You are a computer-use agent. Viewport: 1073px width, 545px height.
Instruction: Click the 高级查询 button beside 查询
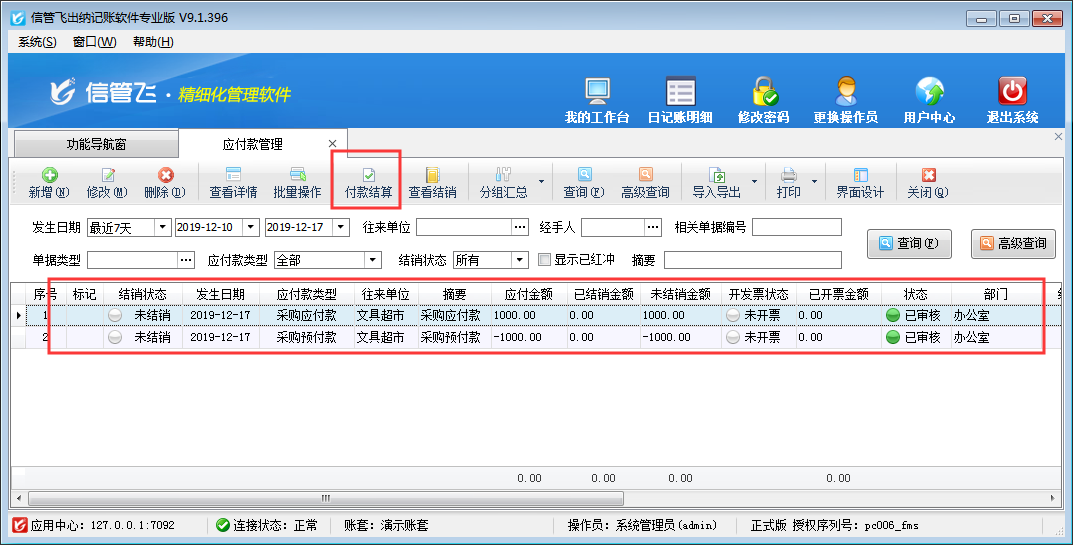(x=1013, y=243)
